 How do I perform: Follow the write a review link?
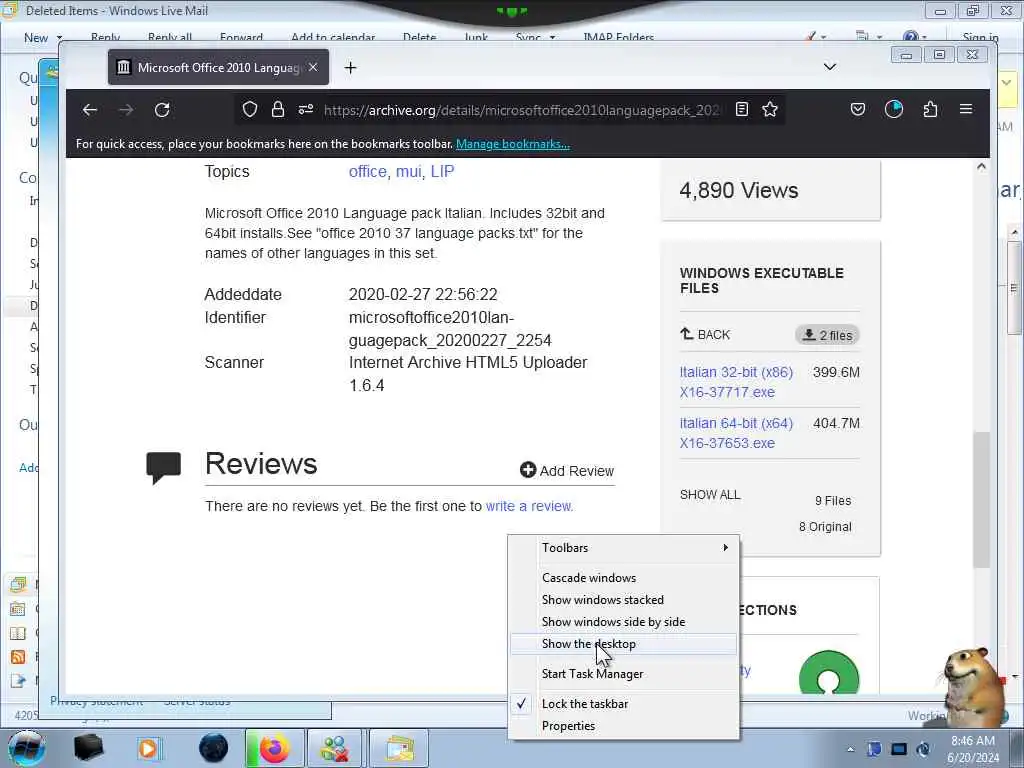(x=530, y=506)
